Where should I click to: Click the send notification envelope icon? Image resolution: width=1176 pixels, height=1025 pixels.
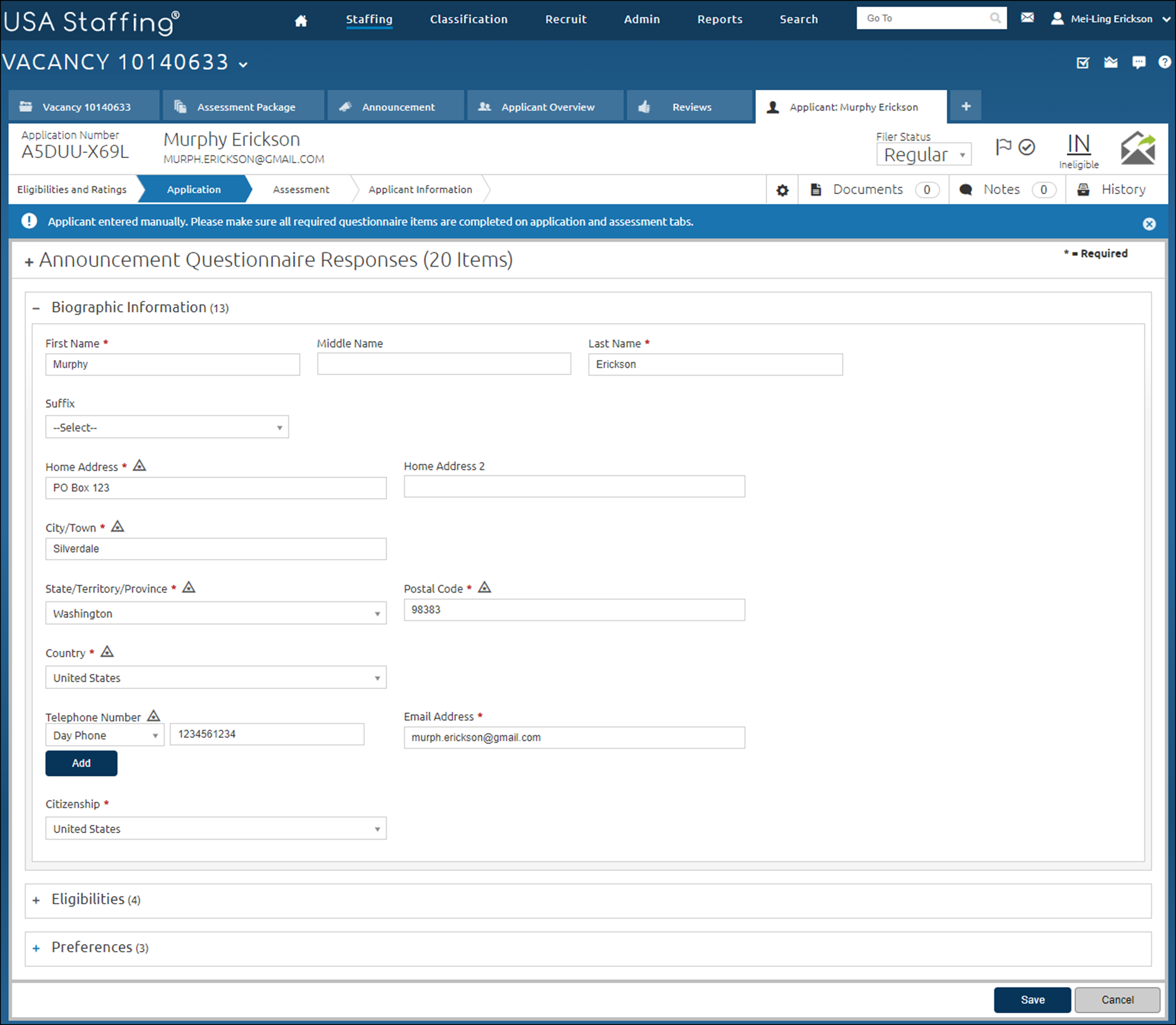tap(1138, 148)
